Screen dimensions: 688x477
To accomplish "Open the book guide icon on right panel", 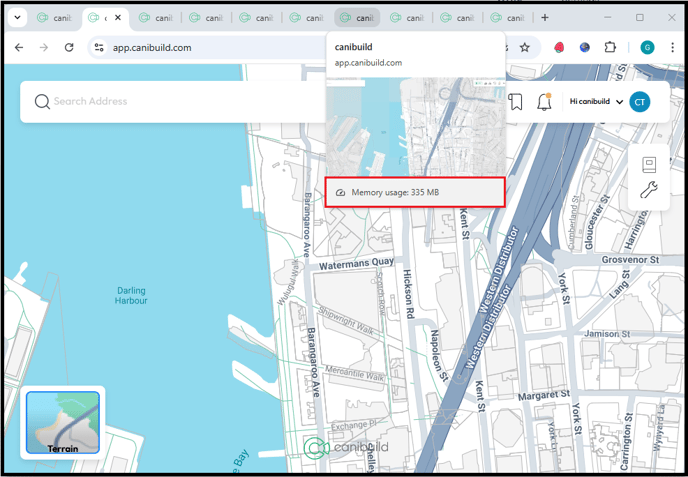I will (x=649, y=165).
